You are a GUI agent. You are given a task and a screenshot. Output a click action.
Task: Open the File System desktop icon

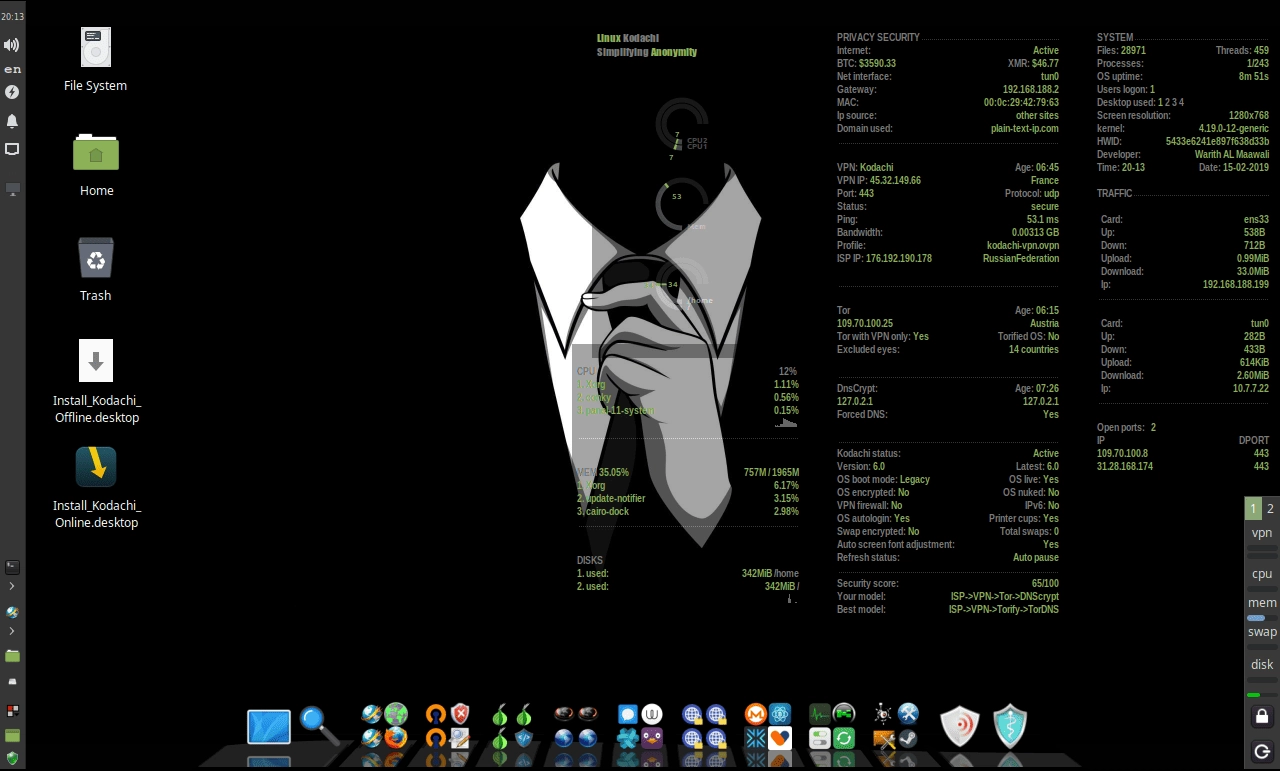[96, 47]
